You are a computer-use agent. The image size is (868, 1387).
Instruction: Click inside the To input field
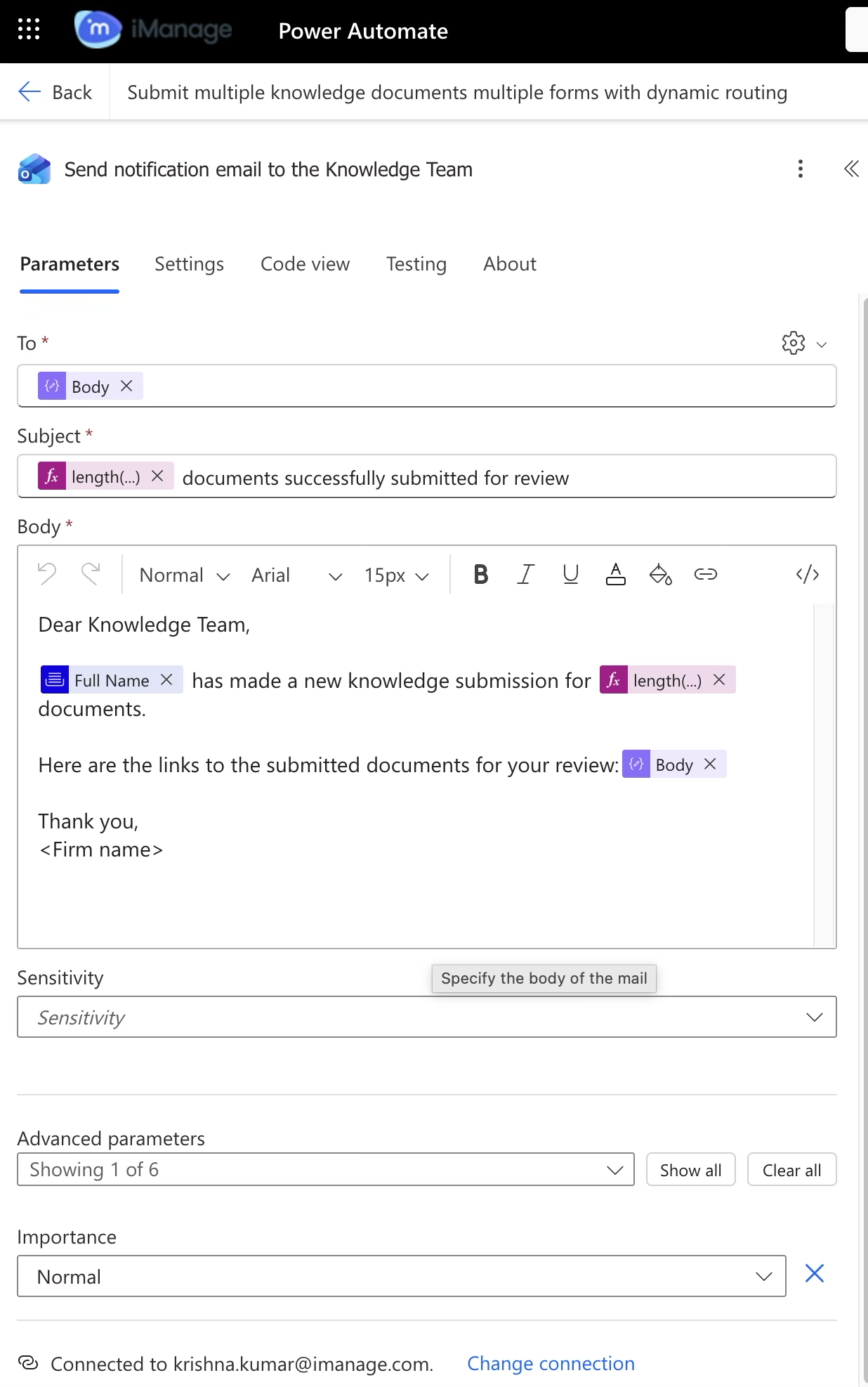[x=427, y=386]
